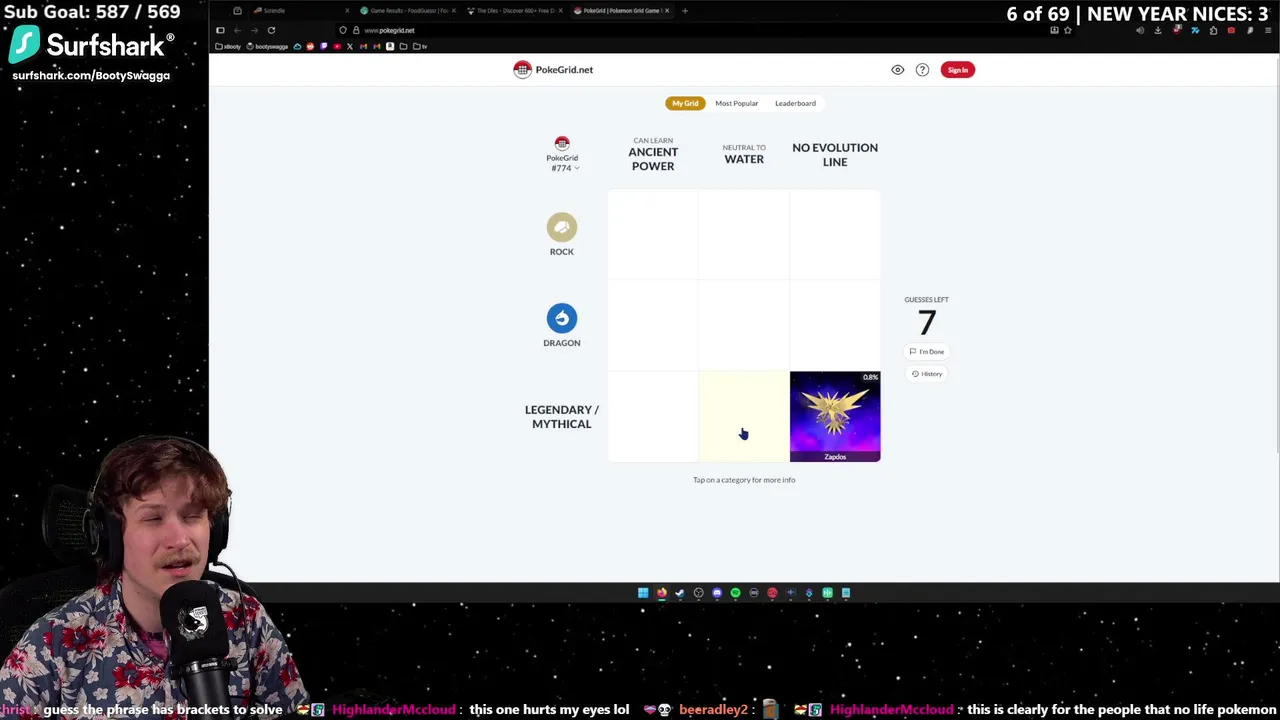
Task: Open the browser downloads icon
Action: pyautogui.click(x=1158, y=30)
